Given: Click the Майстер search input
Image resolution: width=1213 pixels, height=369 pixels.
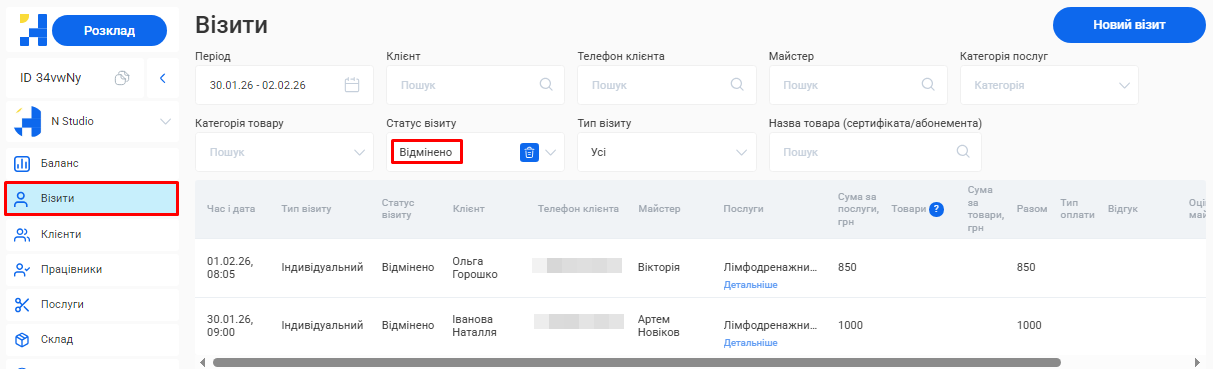Looking at the screenshot, I should click(857, 85).
